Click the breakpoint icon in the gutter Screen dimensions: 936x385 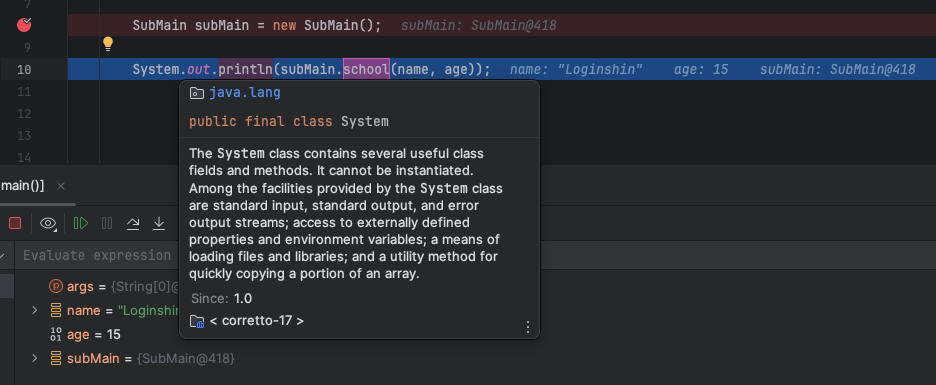(x=24, y=25)
